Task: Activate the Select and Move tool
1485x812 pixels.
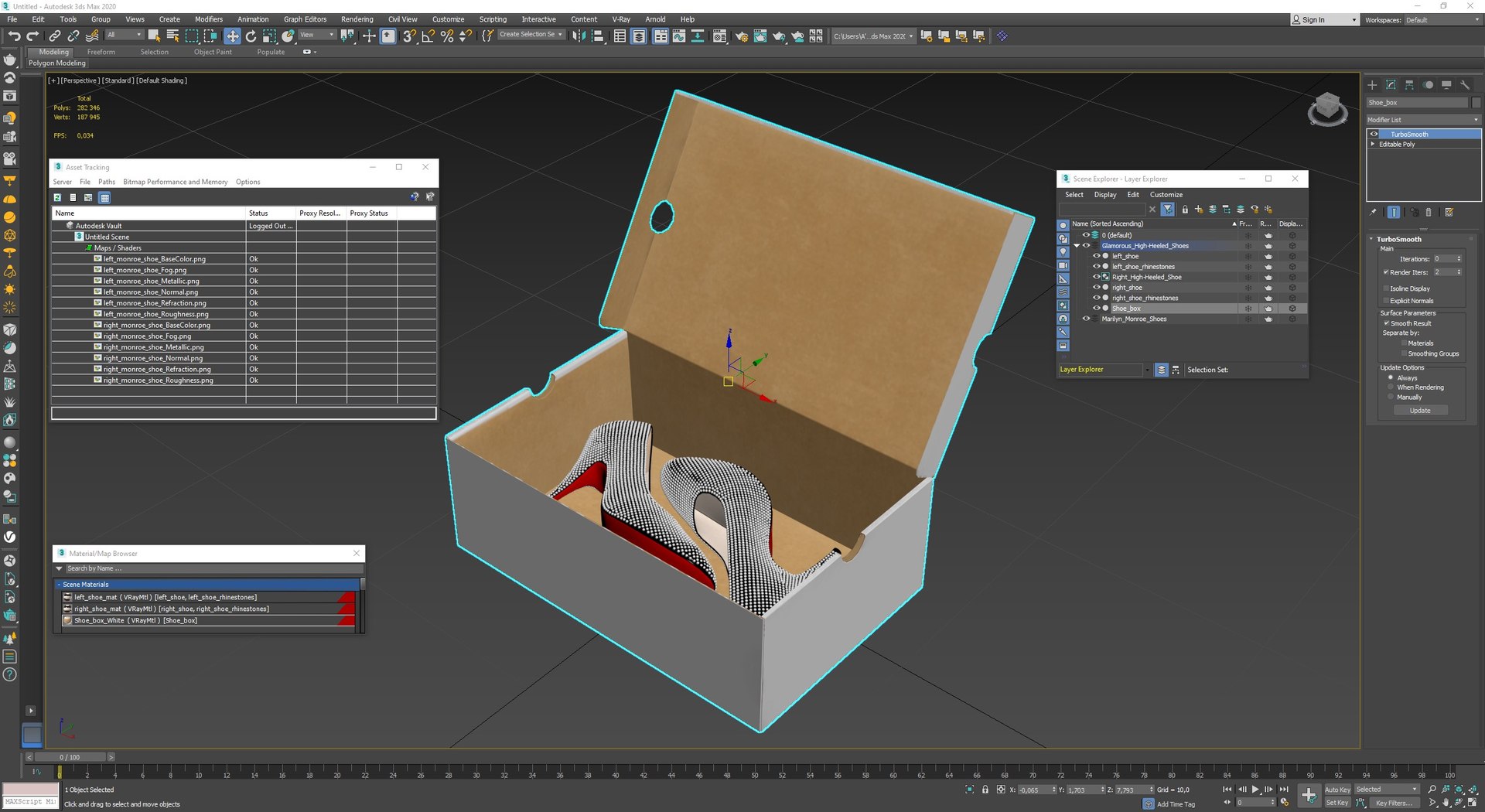Action: point(232,36)
